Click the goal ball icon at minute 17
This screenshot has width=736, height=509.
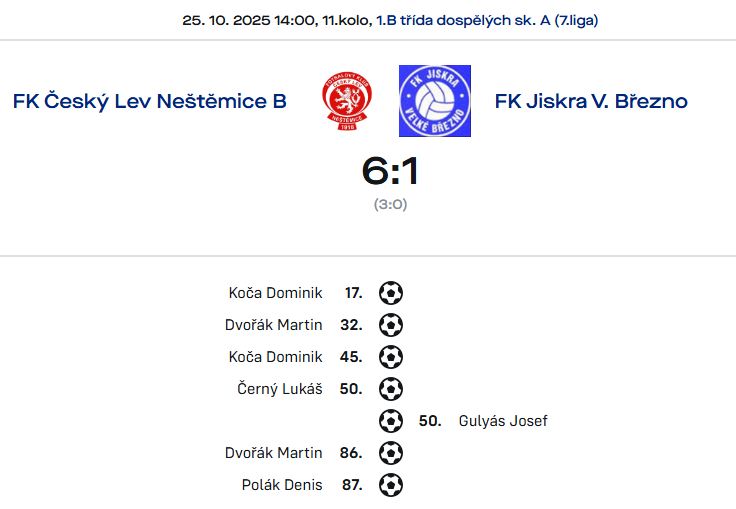point(391,293)
